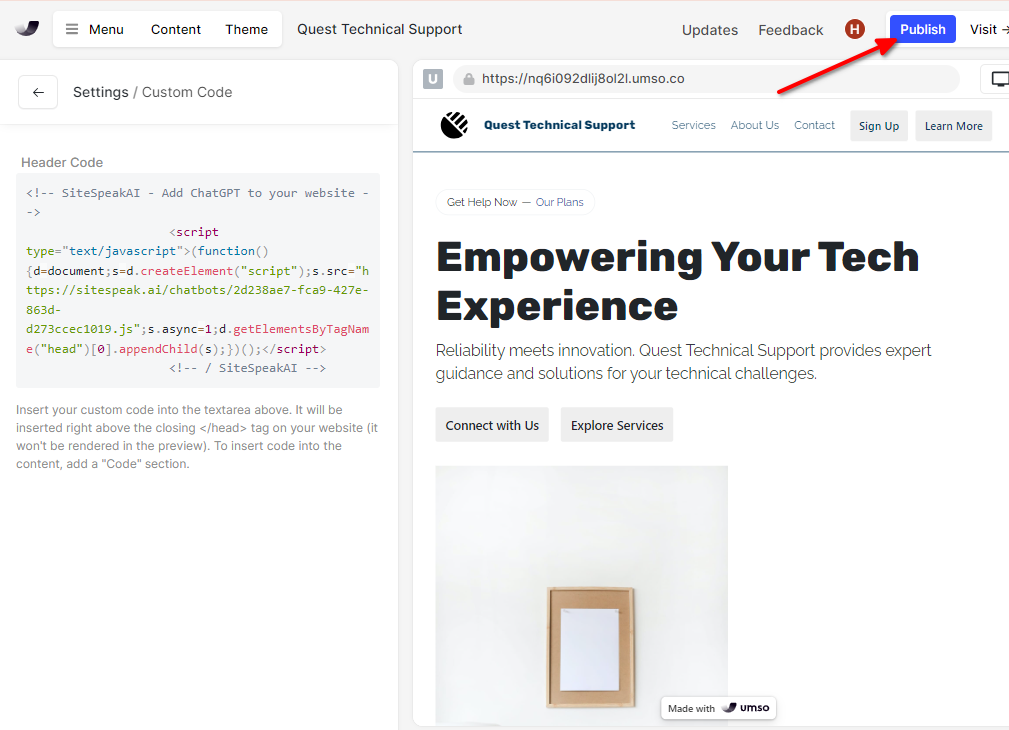1009x730 pixels.
Task: Click the custom code instructions text
Action: (197, 436)
